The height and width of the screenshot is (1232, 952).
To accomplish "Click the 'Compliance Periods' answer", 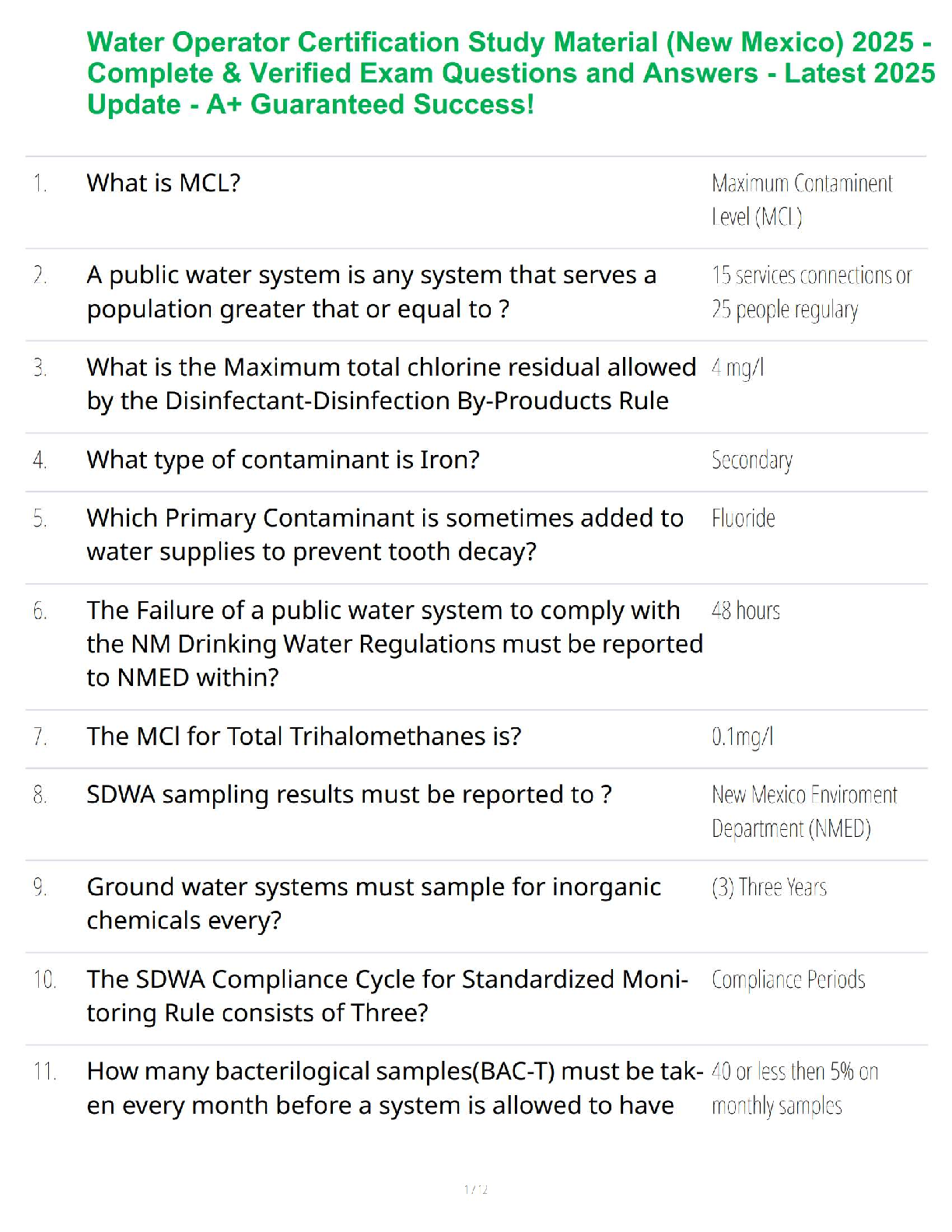I will coord(788,979).
